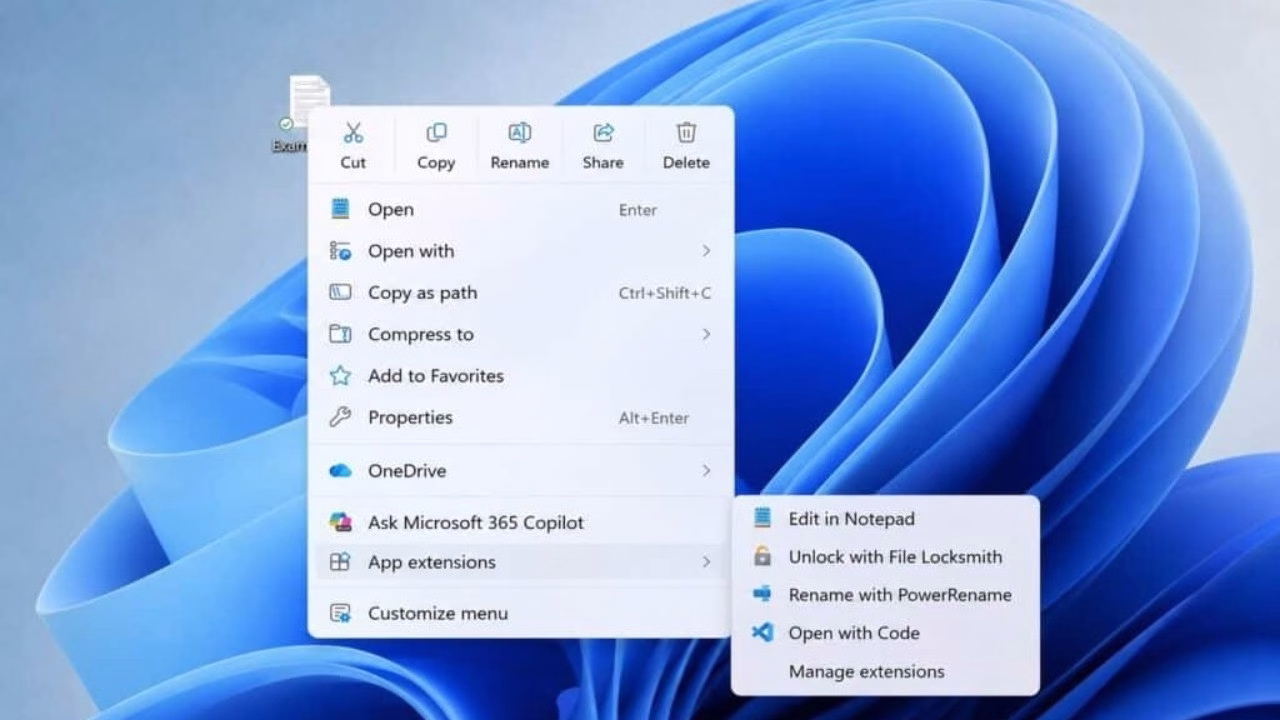Click the Cut scissors icon
The image size is (1280, 720).
point(353,133)
